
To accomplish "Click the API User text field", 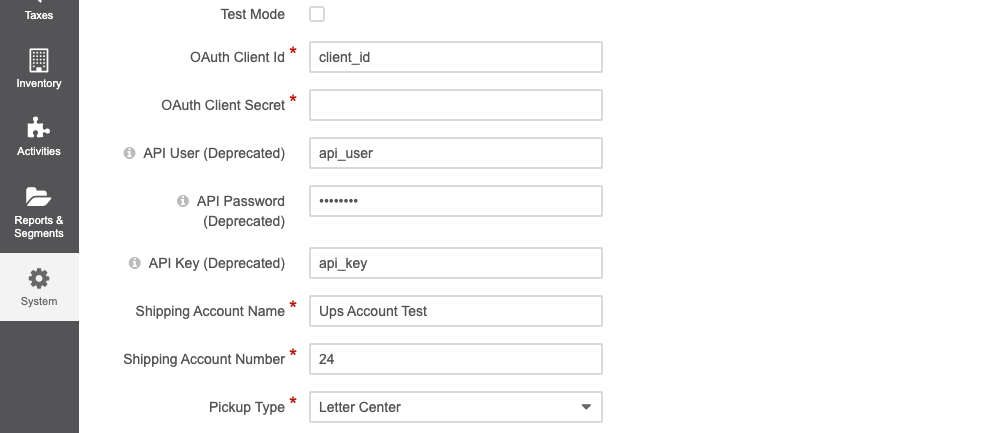I will 455,153.
